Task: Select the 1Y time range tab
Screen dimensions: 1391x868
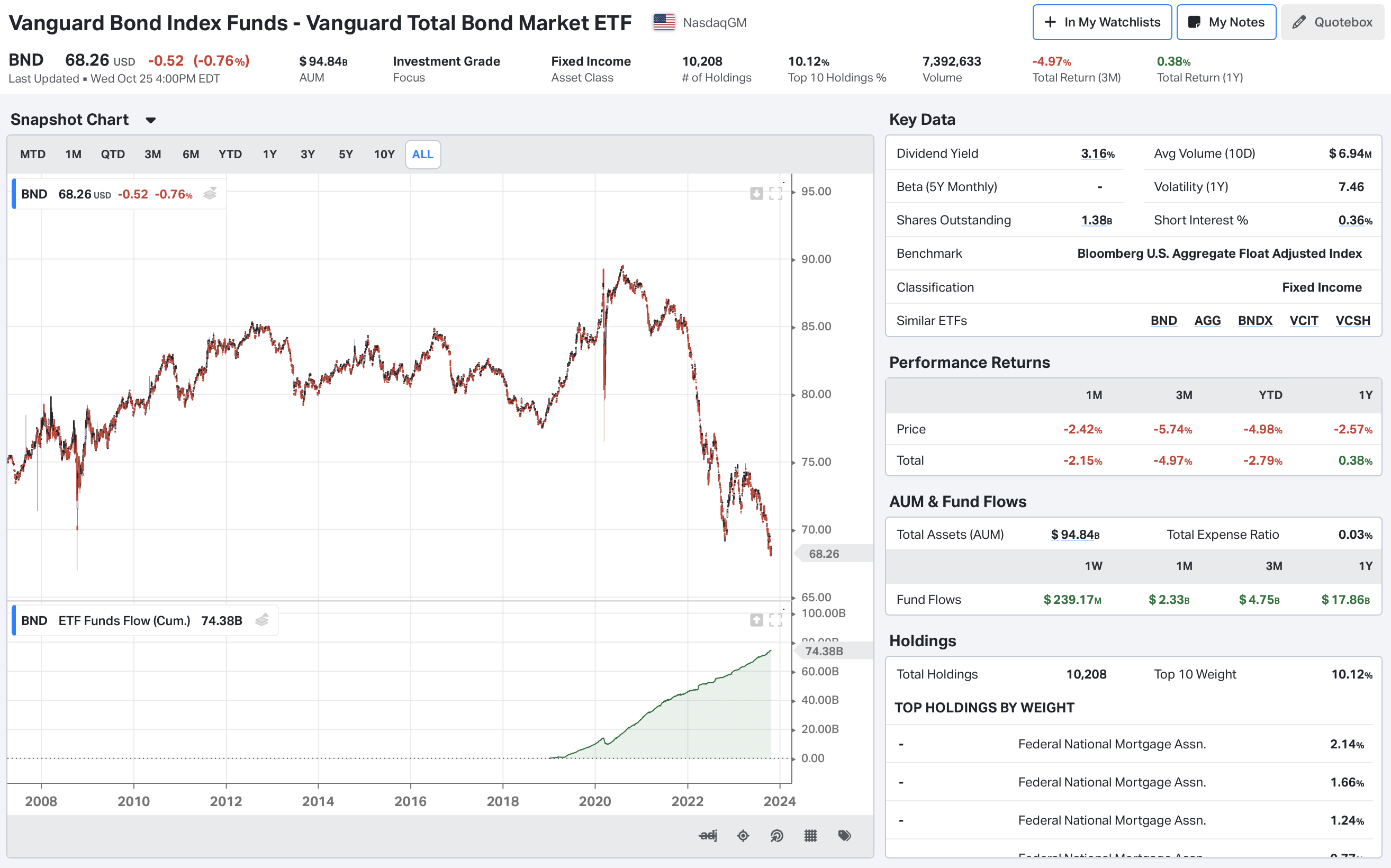Action: click(270, 155)
